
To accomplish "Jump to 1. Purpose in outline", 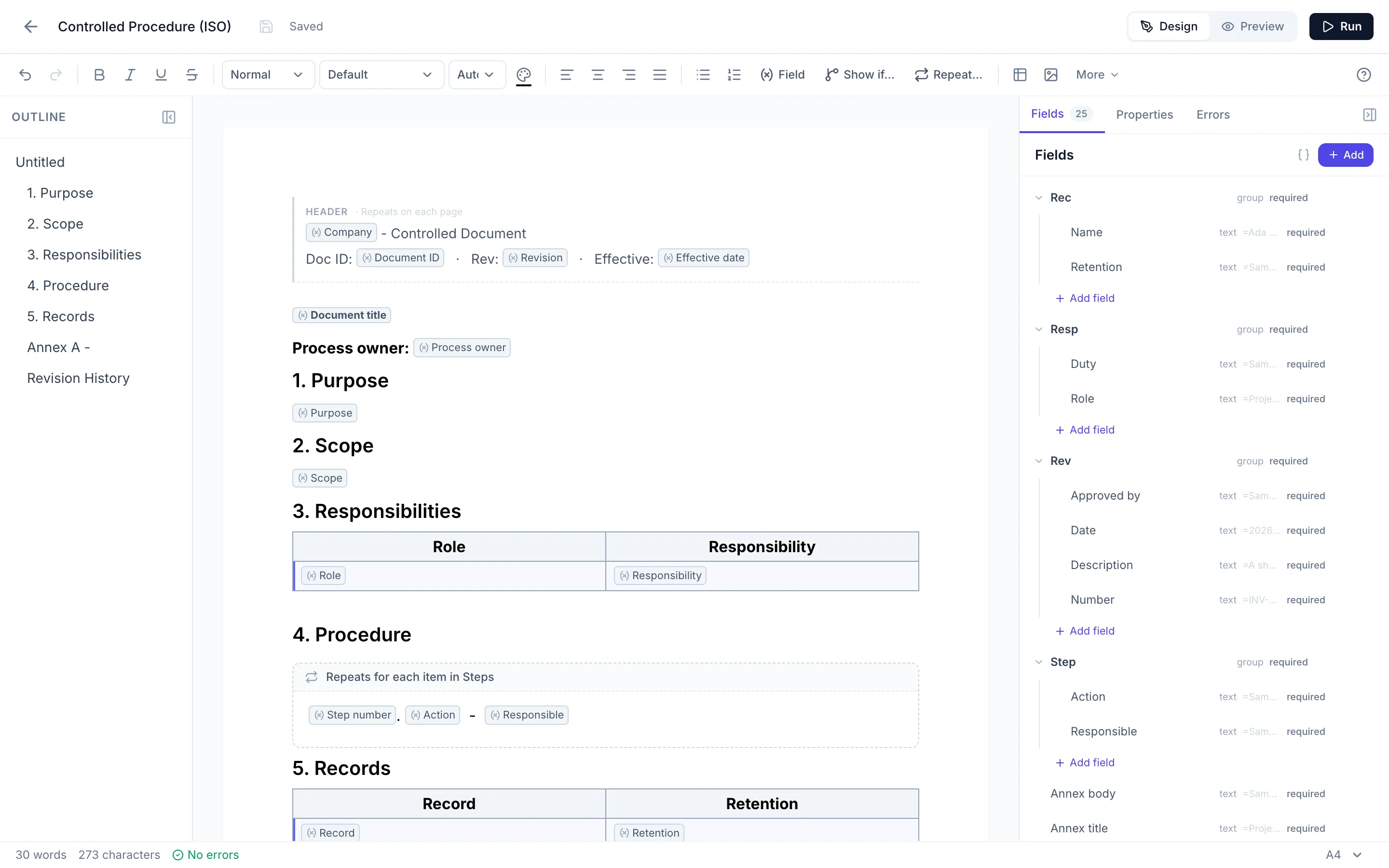I will pyautogui.click(x=60, y=193).
